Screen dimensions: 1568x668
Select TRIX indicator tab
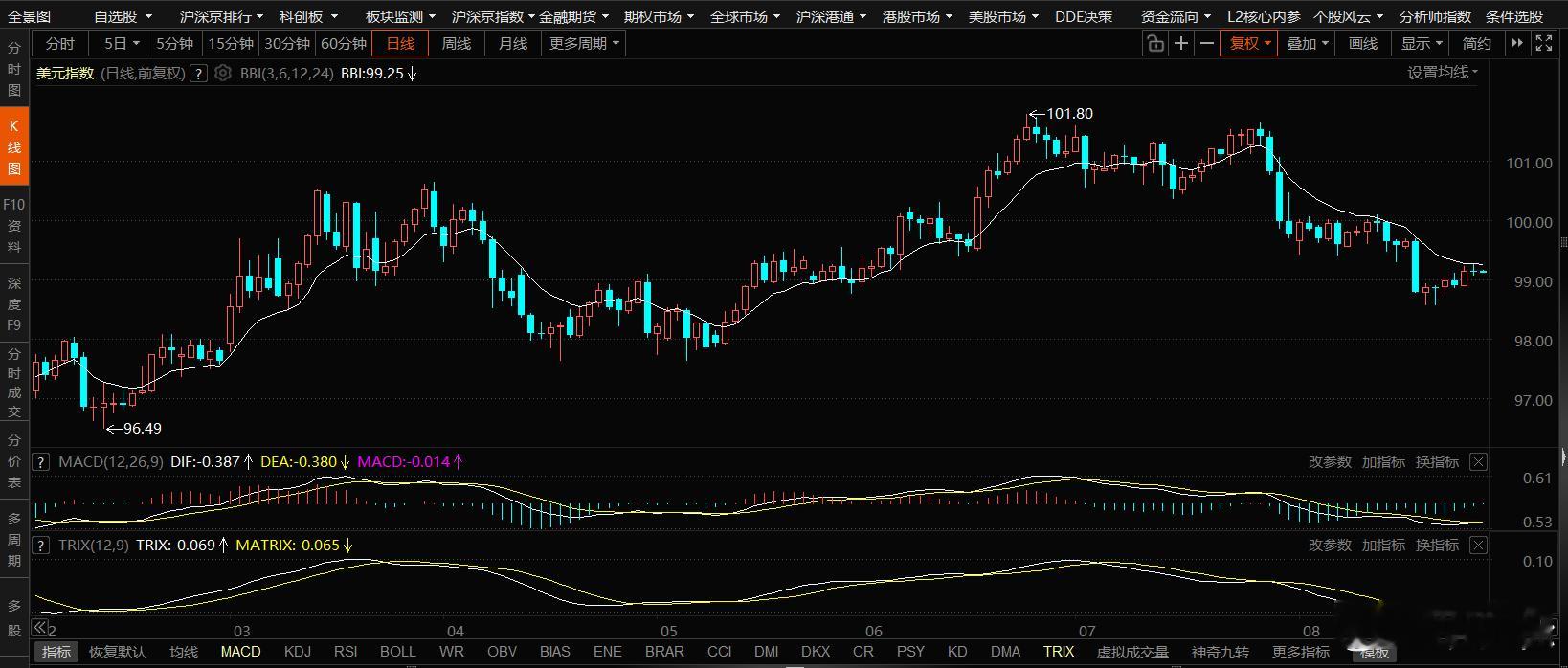pos(1059,652)
